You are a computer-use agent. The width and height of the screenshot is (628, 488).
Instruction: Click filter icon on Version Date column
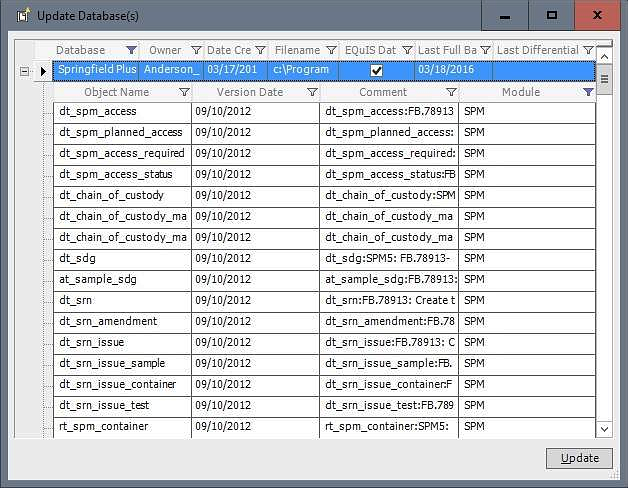312,92
